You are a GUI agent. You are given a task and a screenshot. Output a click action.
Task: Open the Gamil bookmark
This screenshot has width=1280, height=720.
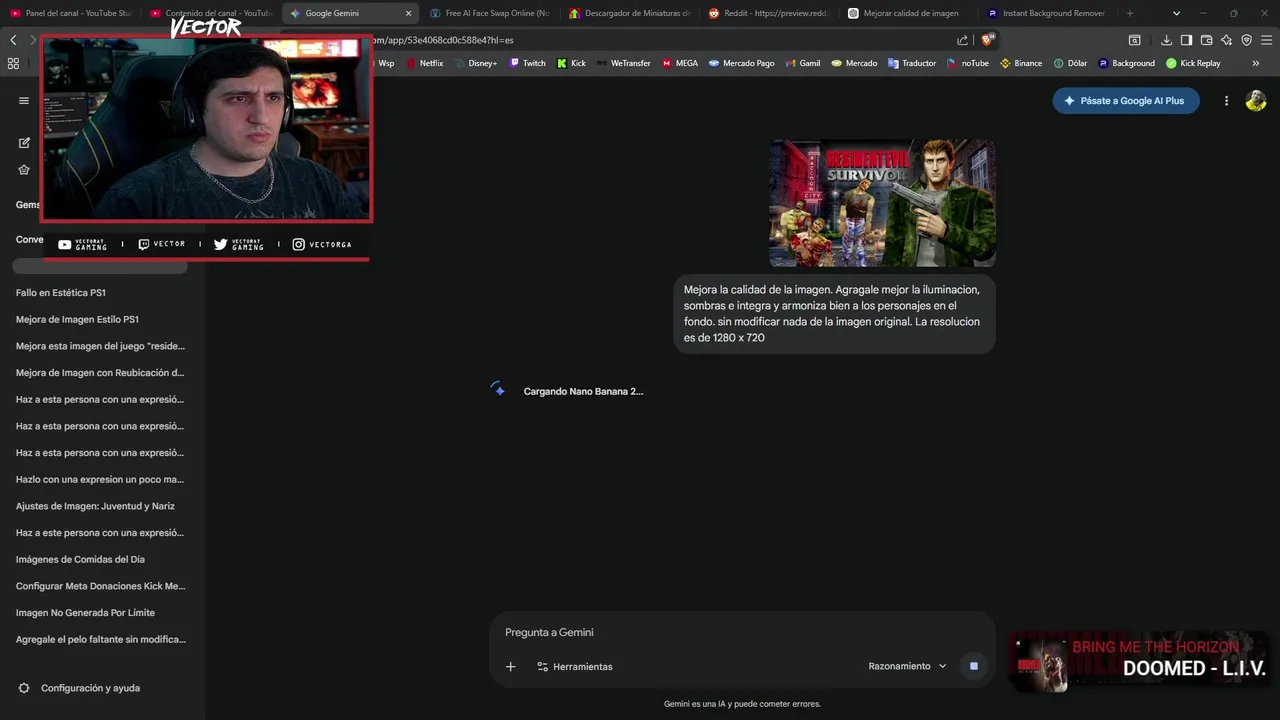coord(801,63)
